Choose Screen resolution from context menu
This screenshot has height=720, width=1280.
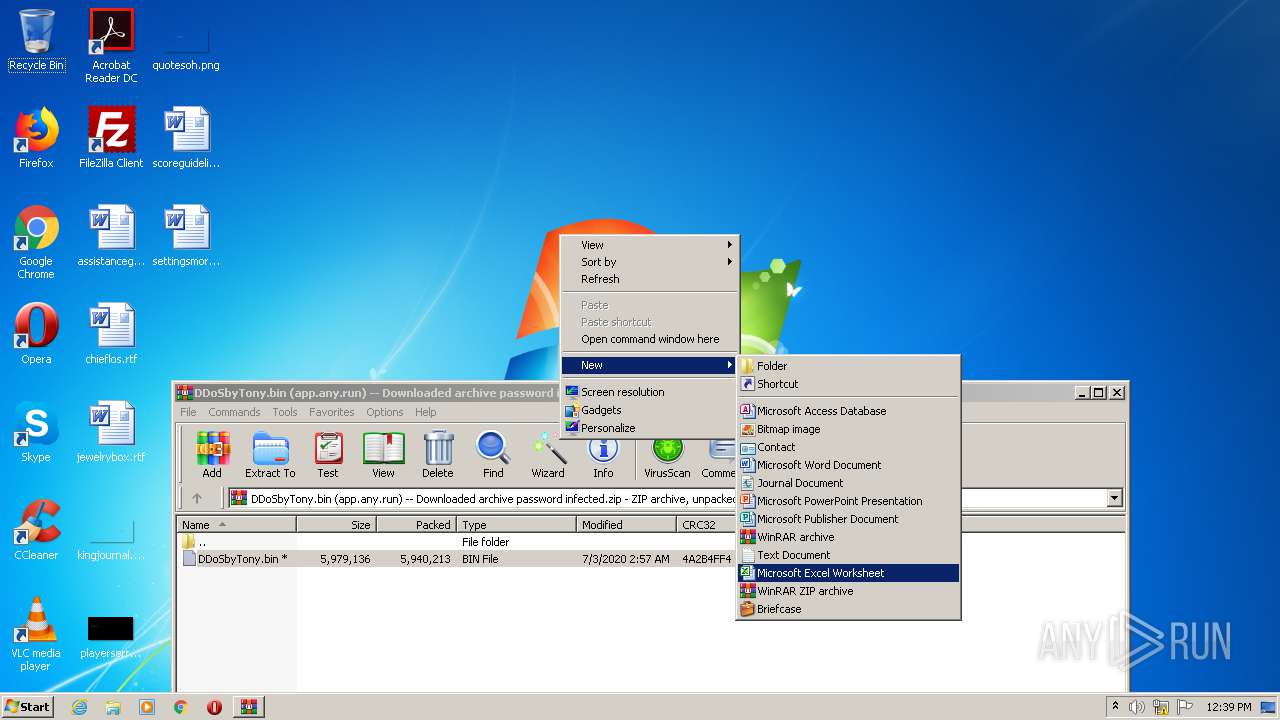click(x=649, y=392)
